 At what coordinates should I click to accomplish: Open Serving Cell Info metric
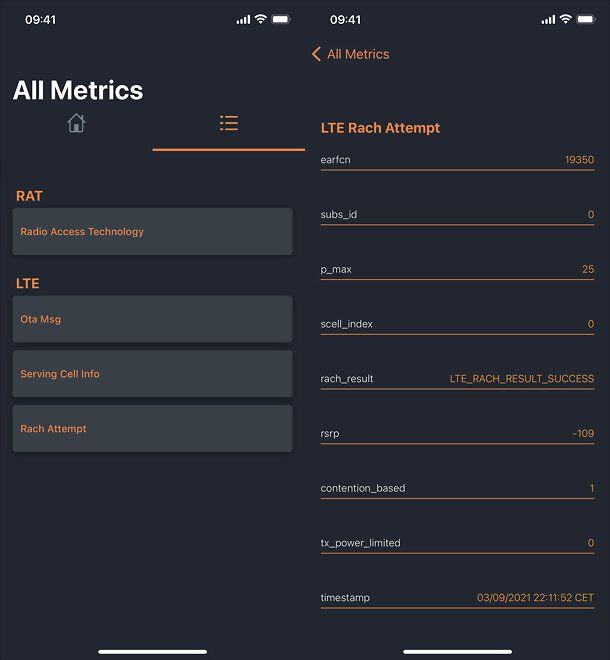pyautogui.click(x=152, y=374)
